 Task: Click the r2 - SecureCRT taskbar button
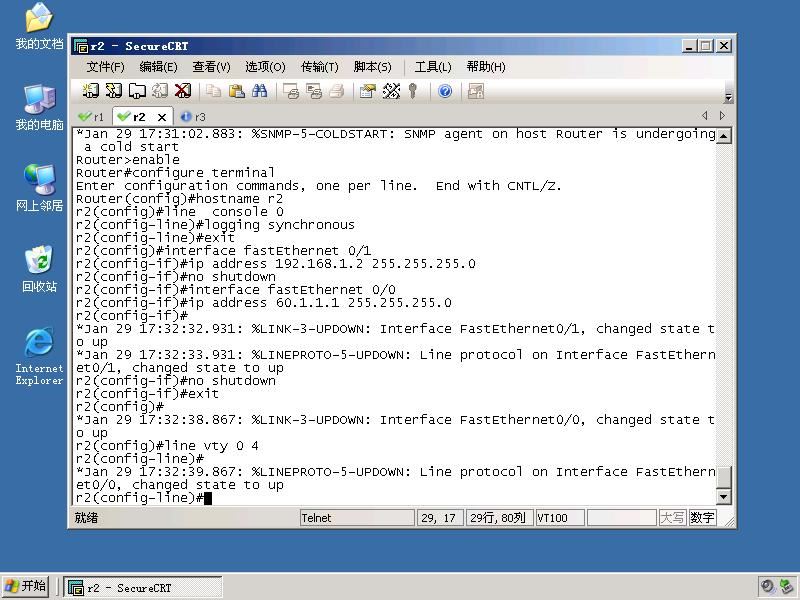(x=143, y=587)
